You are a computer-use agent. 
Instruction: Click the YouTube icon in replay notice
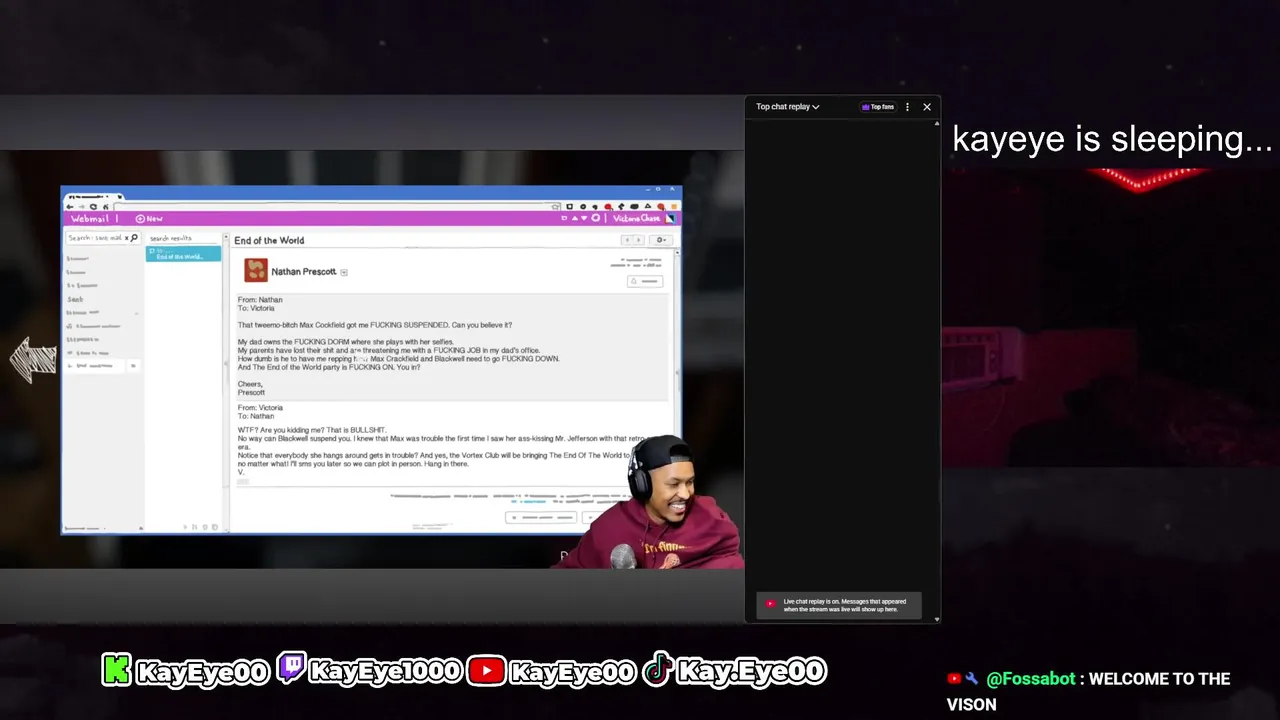[x=770, y=604]
